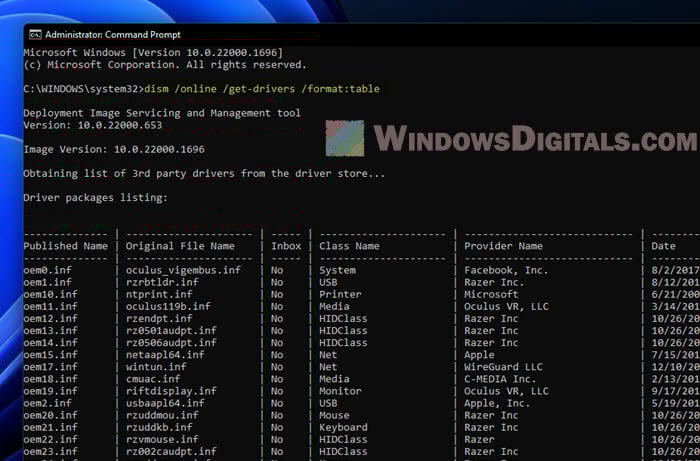Click the 'Mouse' class name cell

coord(334,415)
